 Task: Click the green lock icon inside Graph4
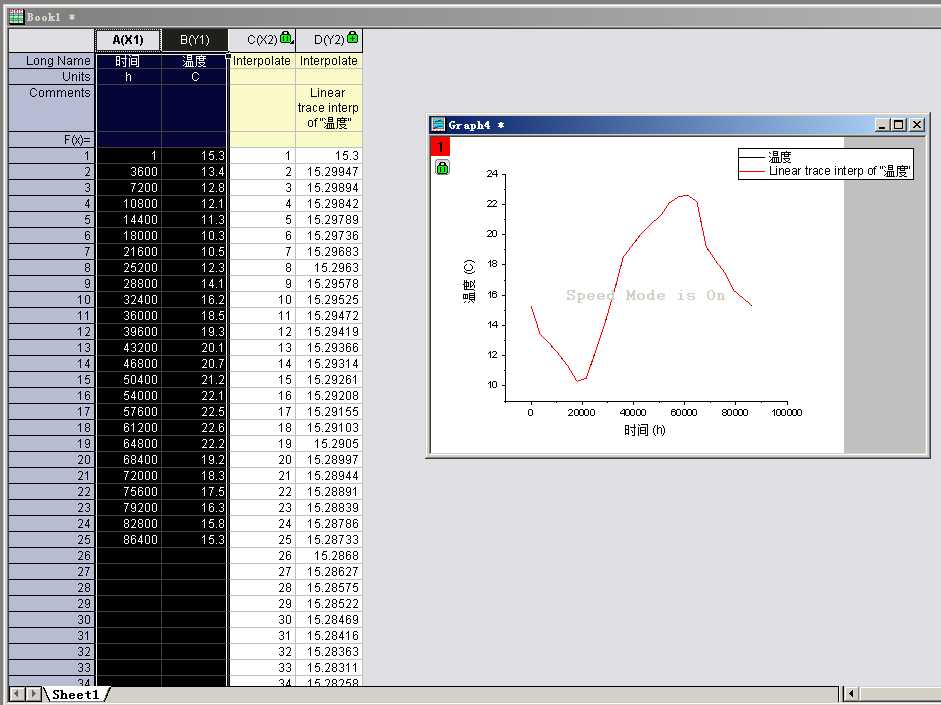pos(442,168)
